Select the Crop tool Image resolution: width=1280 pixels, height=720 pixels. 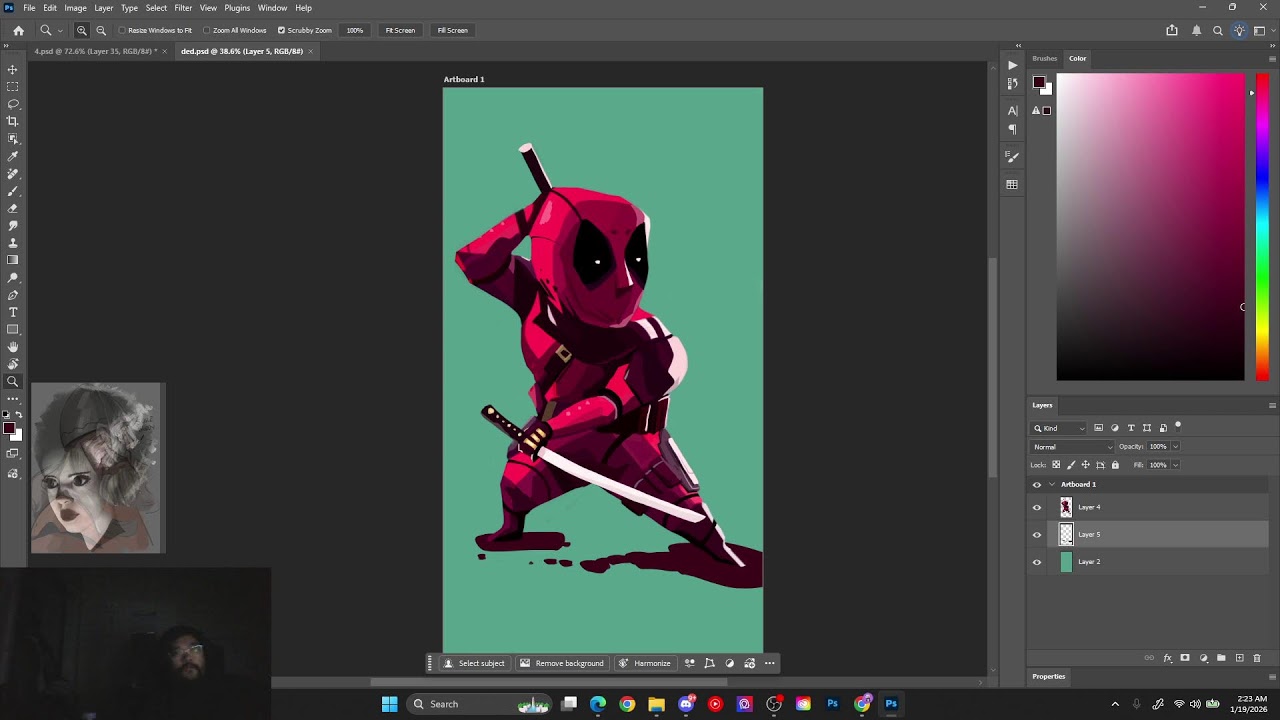coord(13,121)
